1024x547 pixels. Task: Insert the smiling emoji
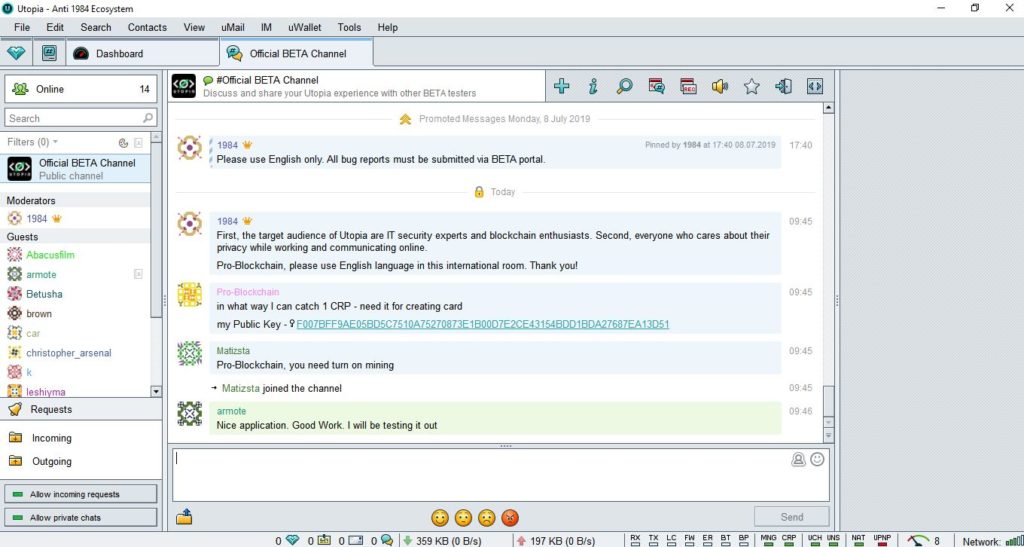point(441,518)
